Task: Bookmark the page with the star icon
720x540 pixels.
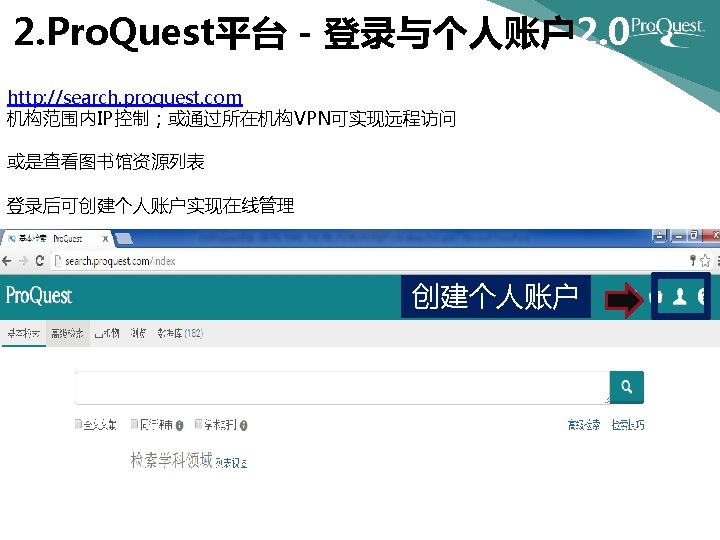Action: click(x=705, y=261)
